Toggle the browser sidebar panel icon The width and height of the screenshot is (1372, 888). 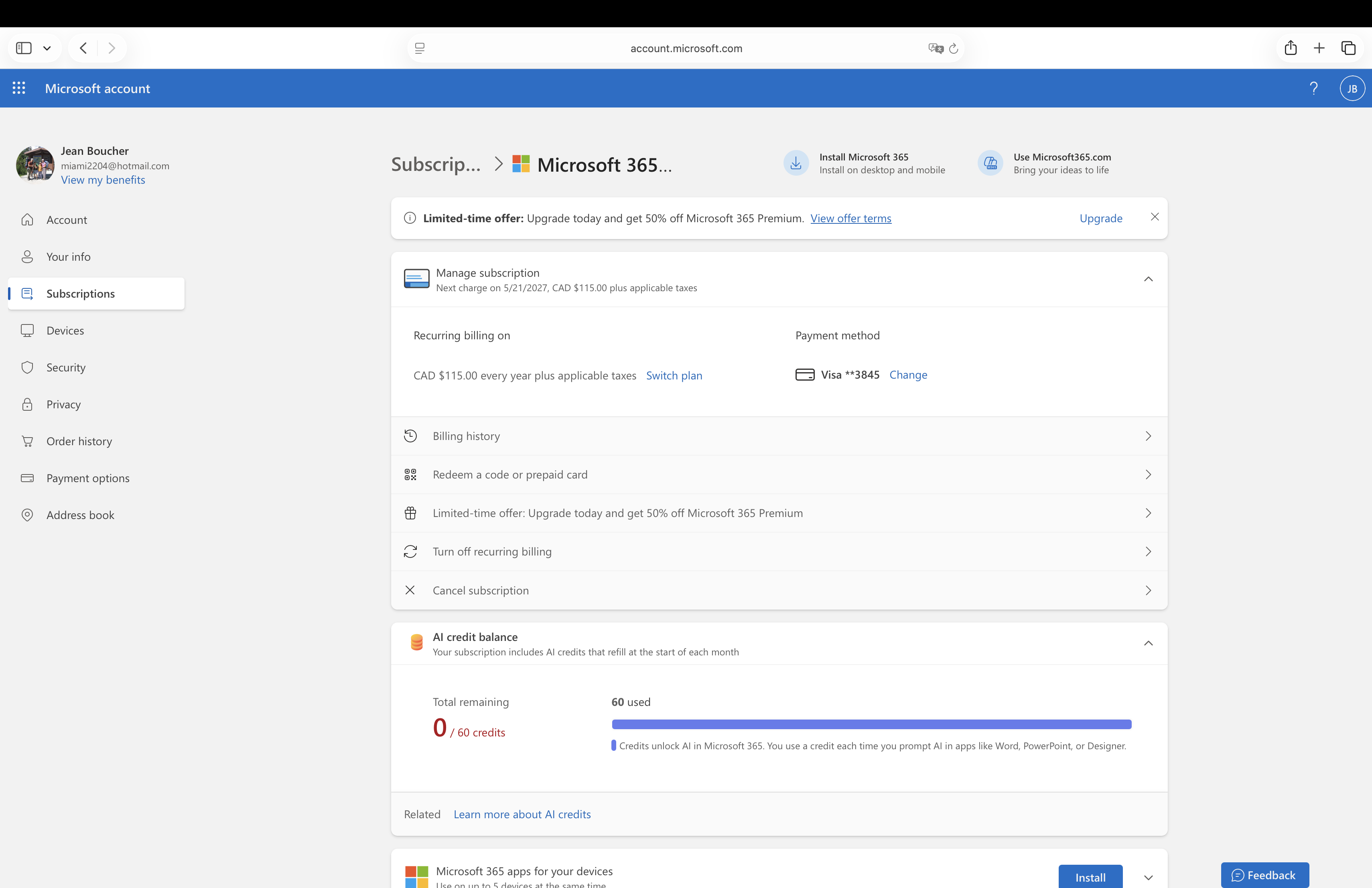point(24,48)
